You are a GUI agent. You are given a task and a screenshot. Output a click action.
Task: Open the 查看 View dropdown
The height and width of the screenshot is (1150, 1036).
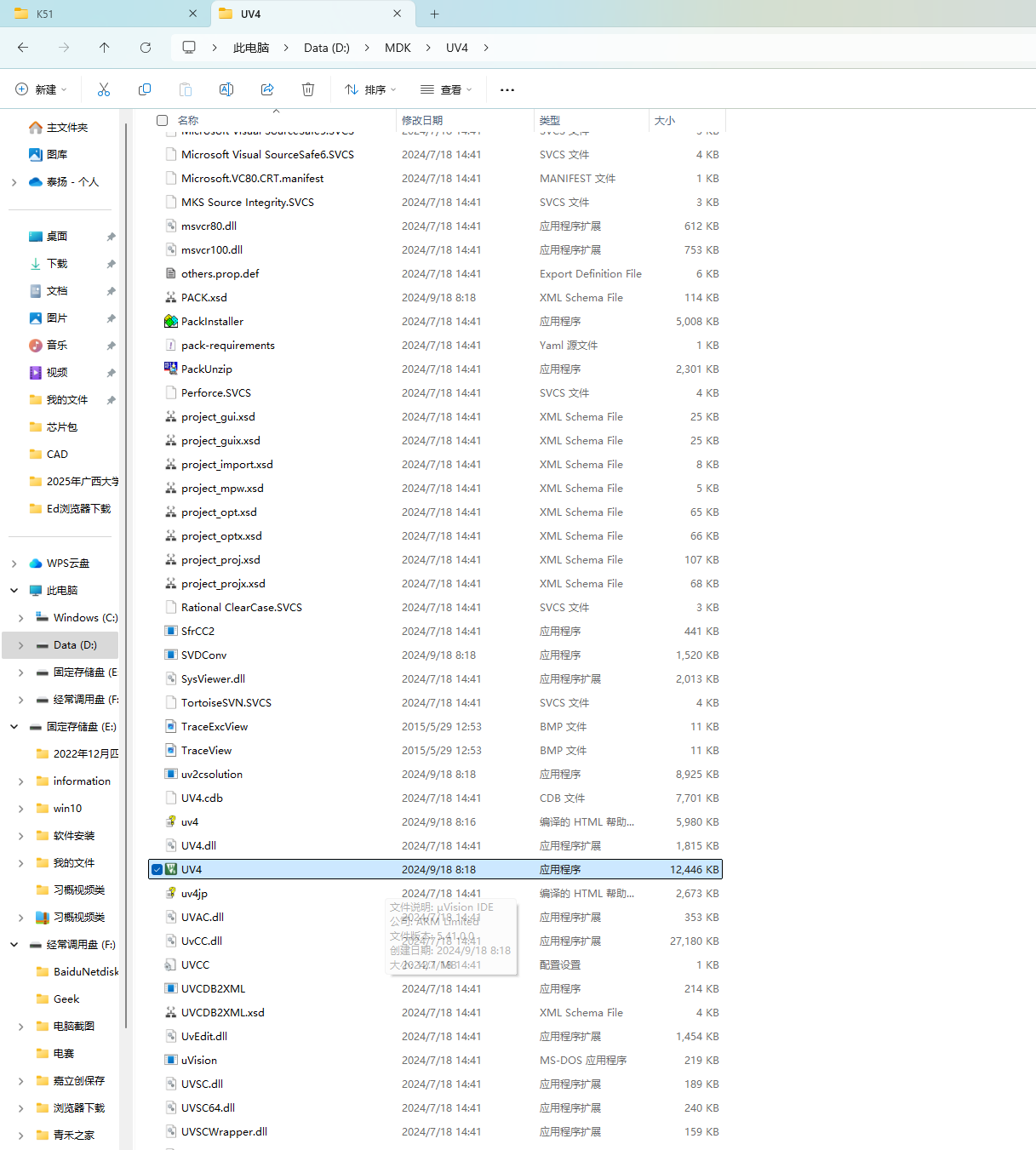[445, 89]
